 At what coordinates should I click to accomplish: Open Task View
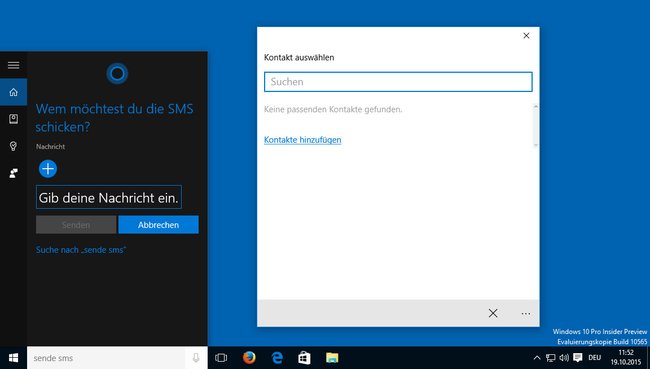point(221,357)
